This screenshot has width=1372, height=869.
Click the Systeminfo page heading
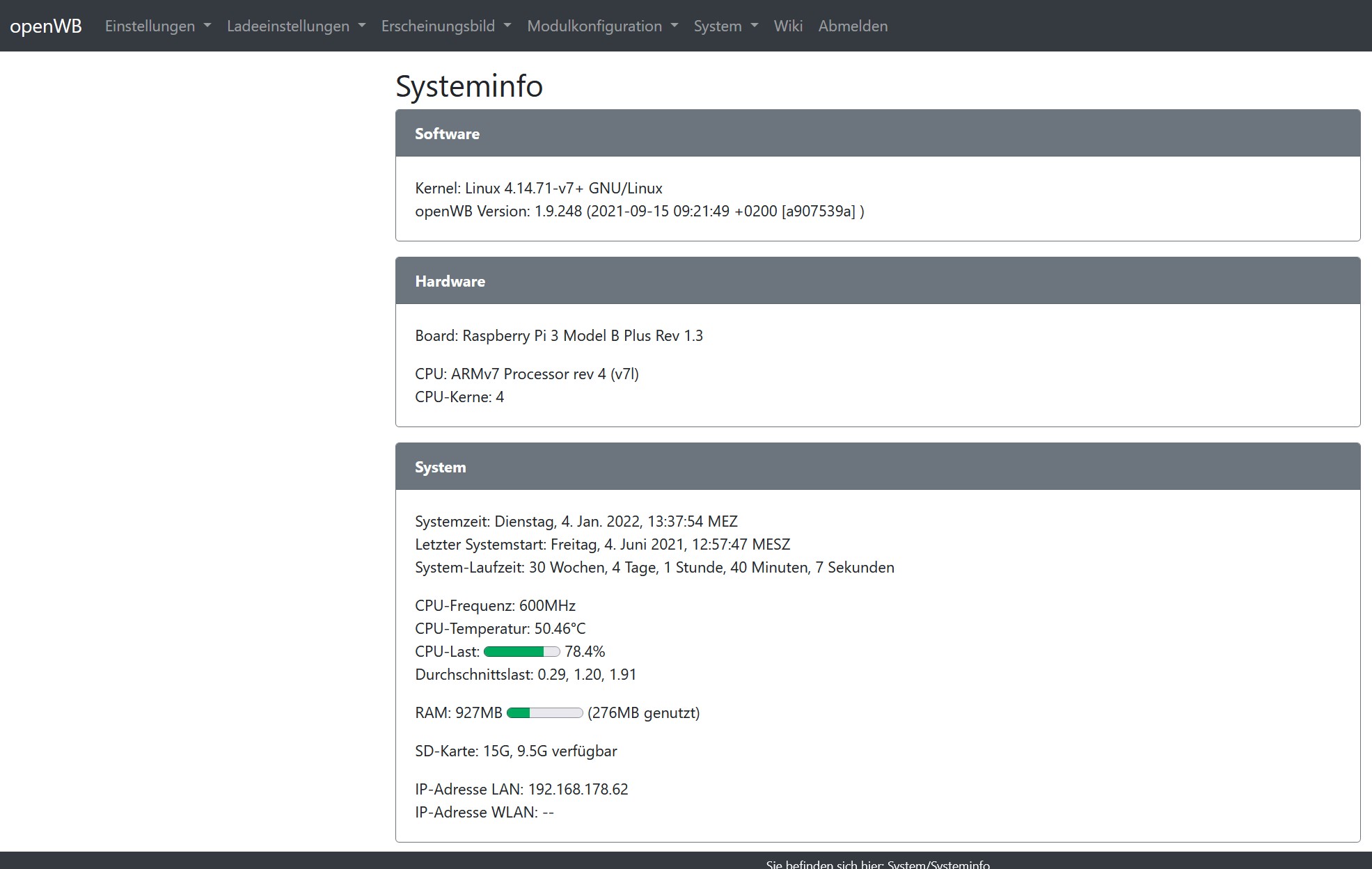[468, 86]
